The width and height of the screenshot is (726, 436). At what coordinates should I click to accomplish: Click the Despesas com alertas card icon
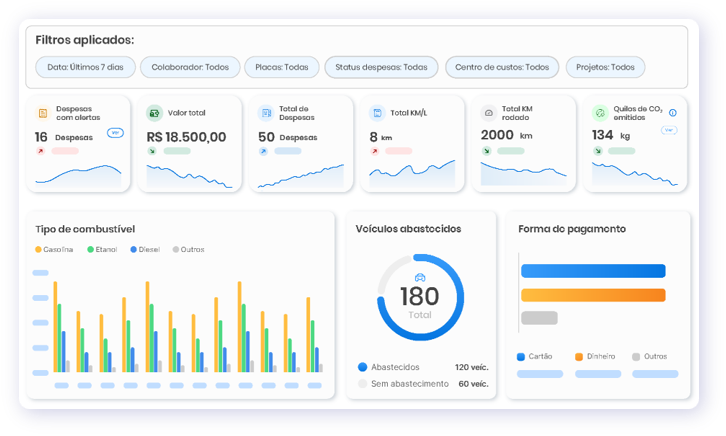tap(43, 113)
